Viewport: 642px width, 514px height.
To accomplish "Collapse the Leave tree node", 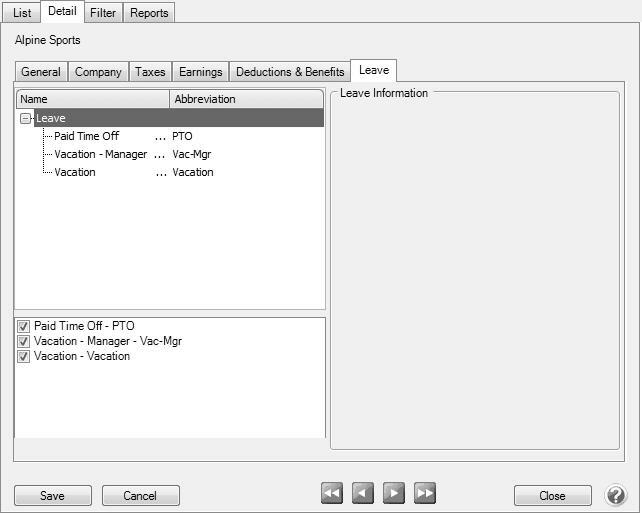I will 25,119.
